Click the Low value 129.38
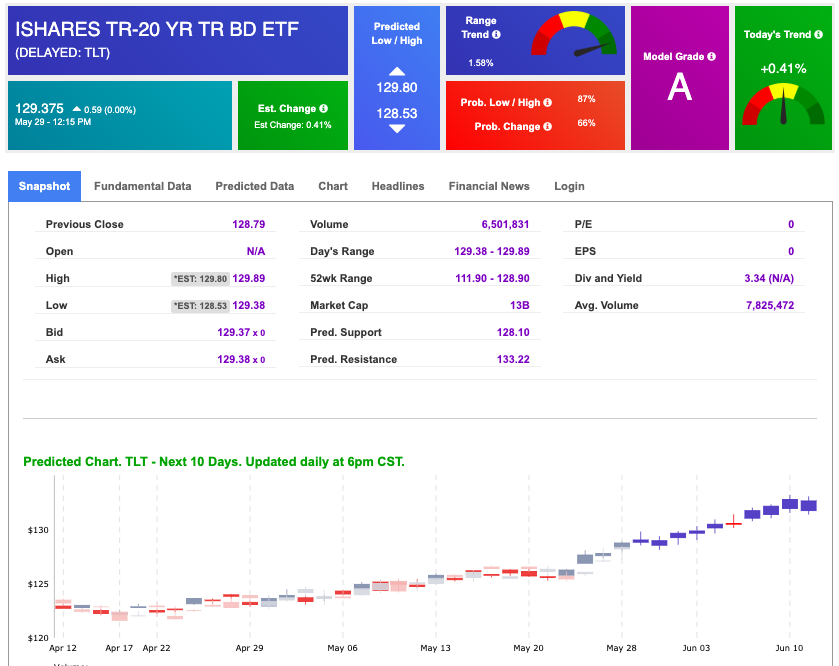The image size is (839, 666). [x=249, y=305]
